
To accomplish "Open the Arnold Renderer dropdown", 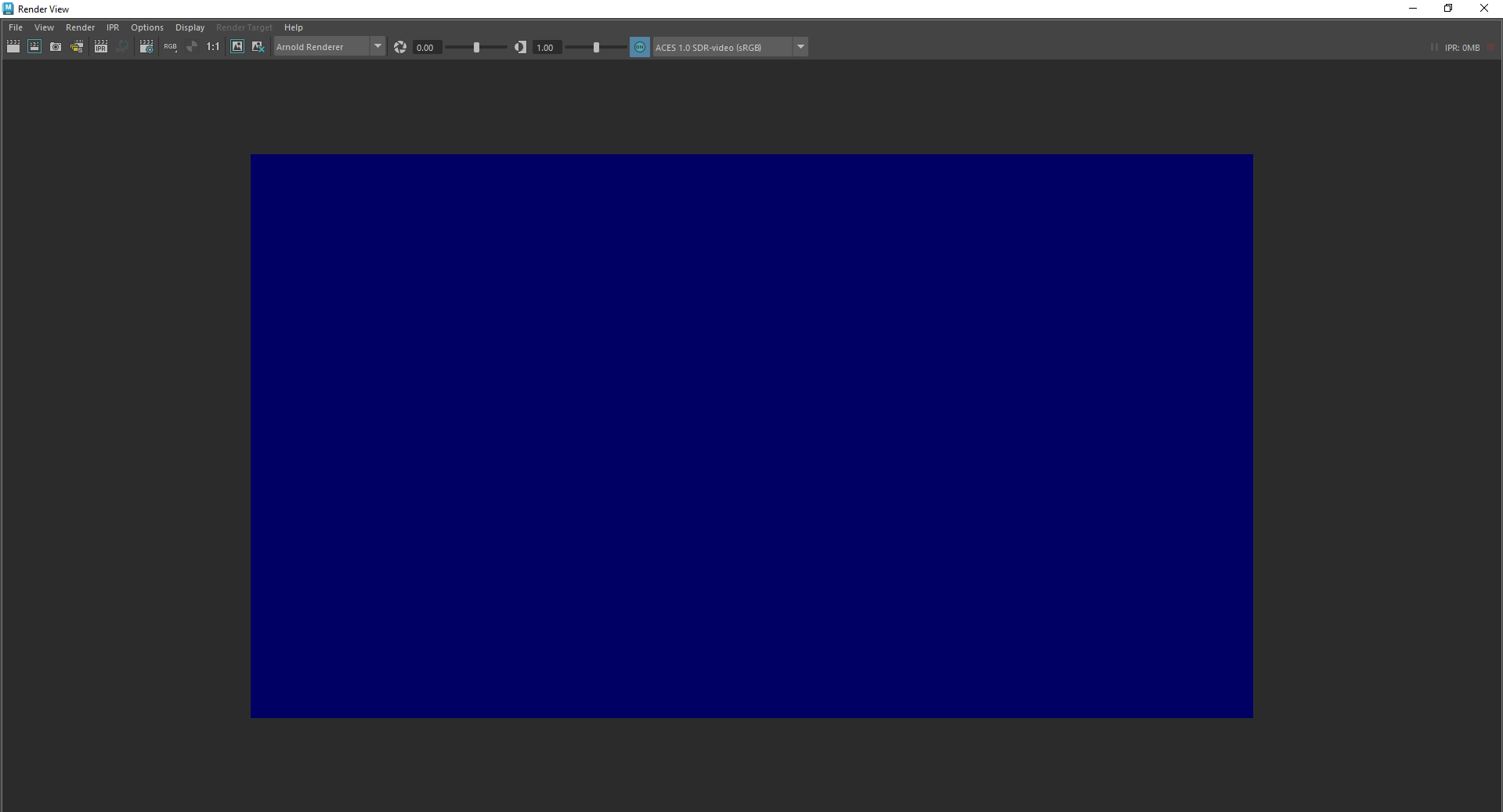I will (330, 47).
